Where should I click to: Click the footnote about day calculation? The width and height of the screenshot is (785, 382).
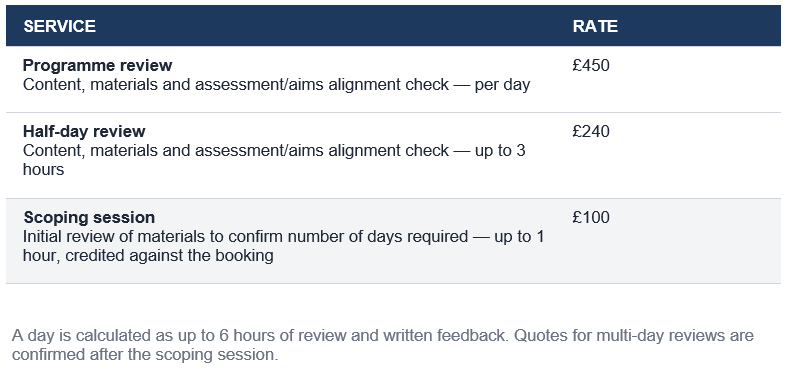(x=382, y=344)
